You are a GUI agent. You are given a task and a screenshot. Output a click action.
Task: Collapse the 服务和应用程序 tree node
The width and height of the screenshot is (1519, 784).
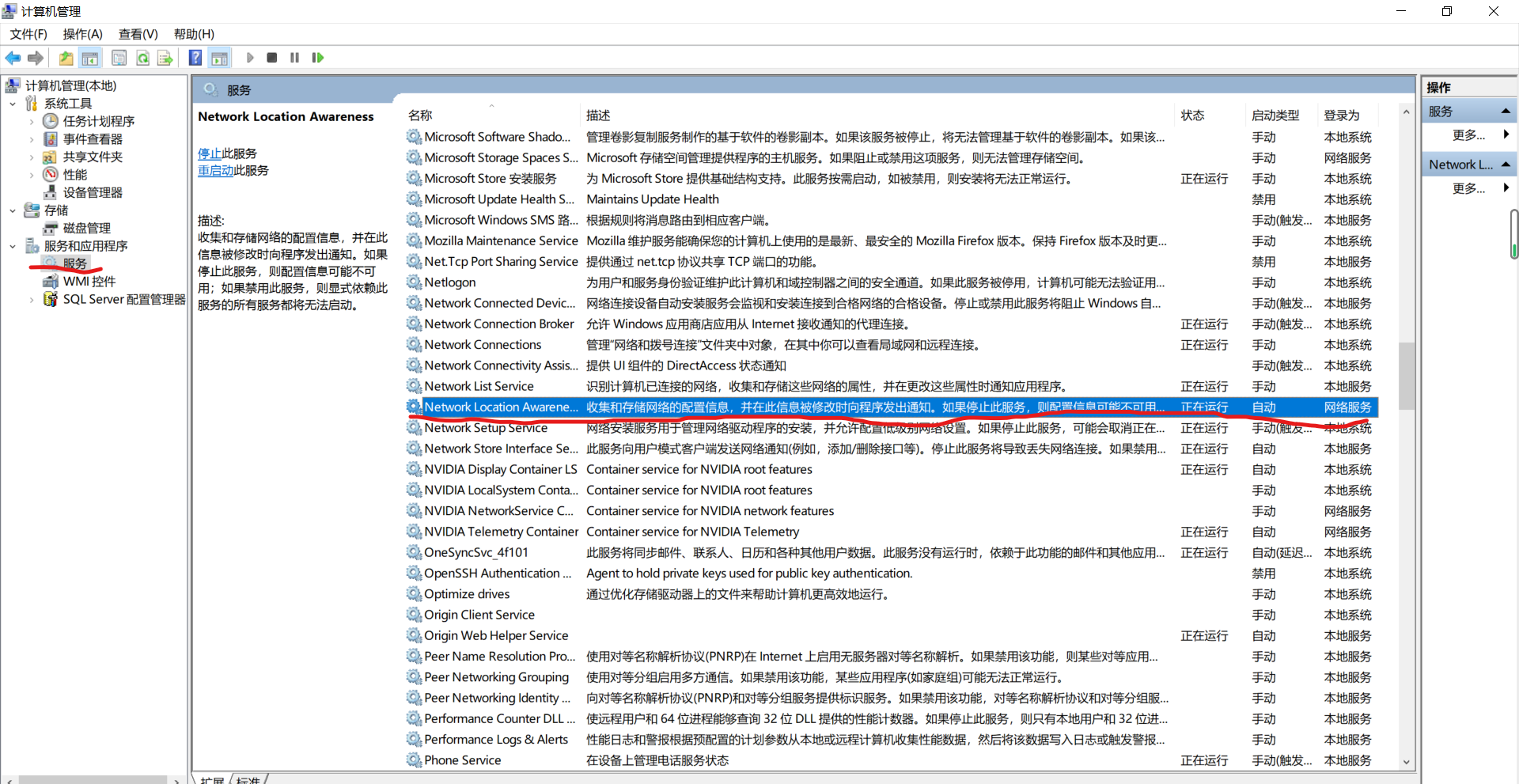point(13,246)
